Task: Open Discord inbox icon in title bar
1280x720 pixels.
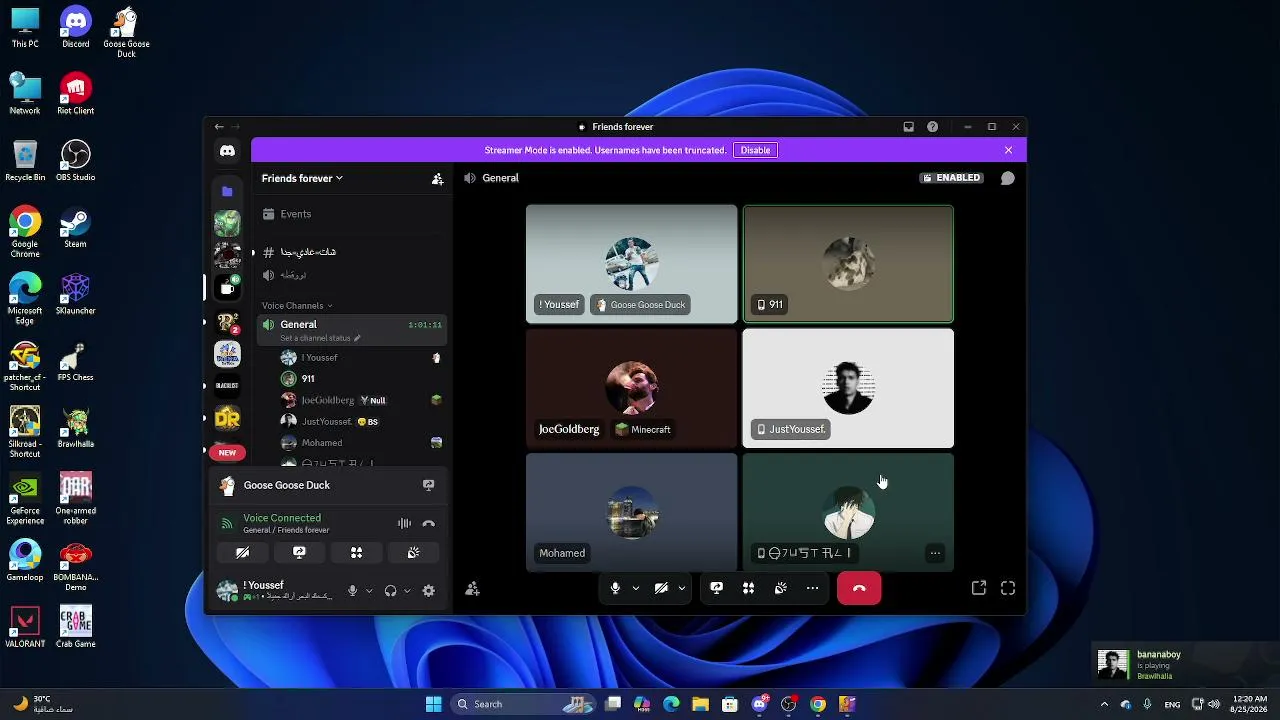Action: (908, 127)
